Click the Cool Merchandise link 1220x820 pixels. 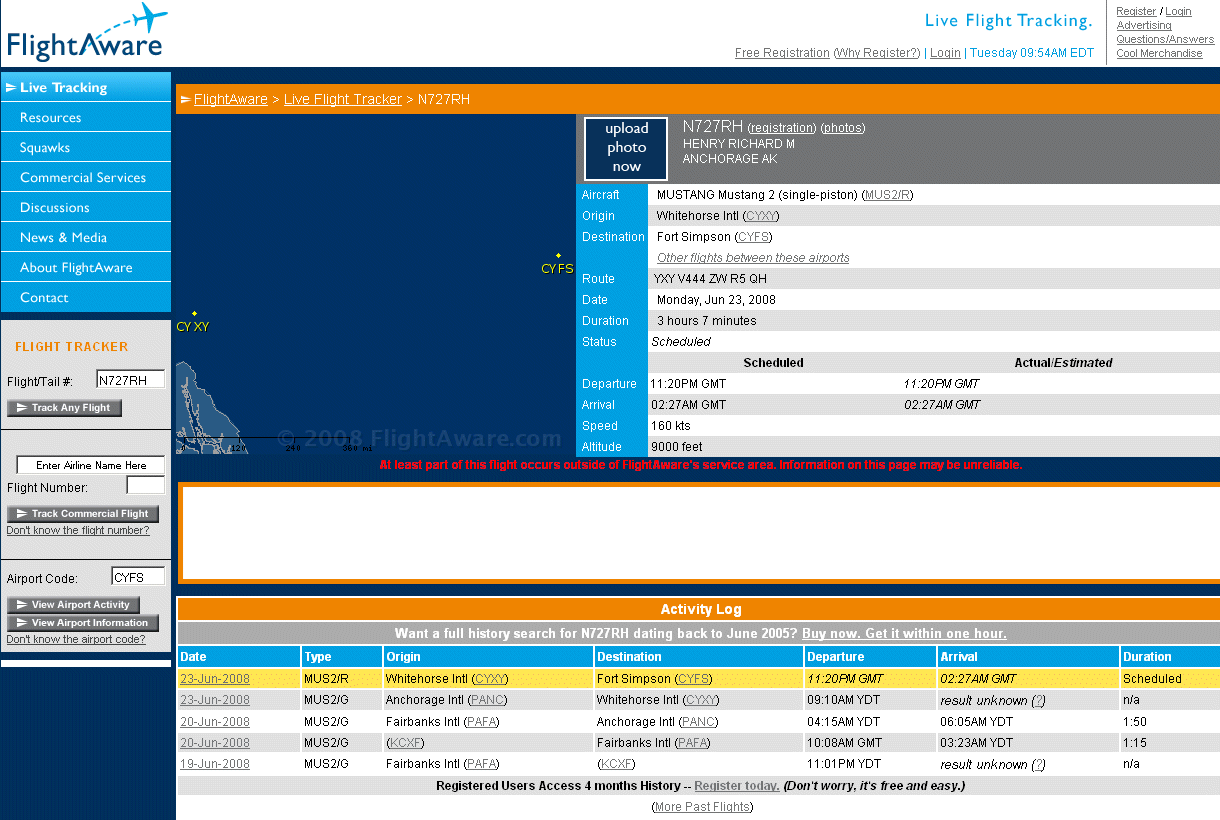pyautogui.click(x=1159, y=54)
